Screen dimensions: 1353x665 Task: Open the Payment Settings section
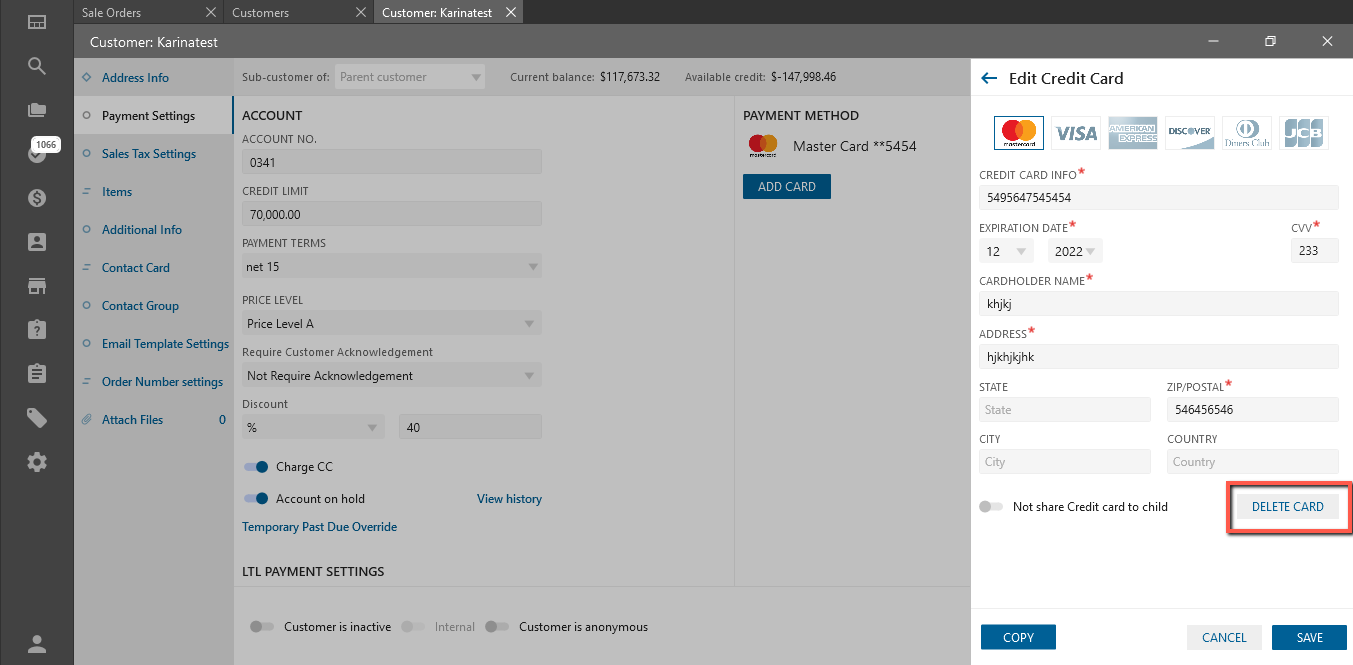[148, 116]
